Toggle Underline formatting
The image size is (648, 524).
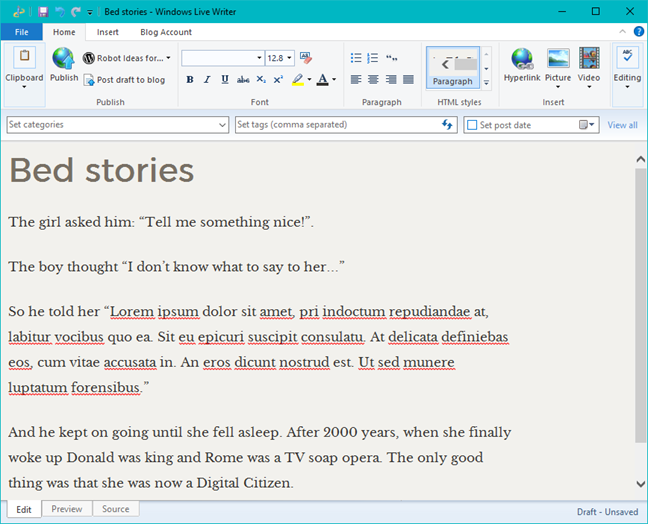coord(225,79)
